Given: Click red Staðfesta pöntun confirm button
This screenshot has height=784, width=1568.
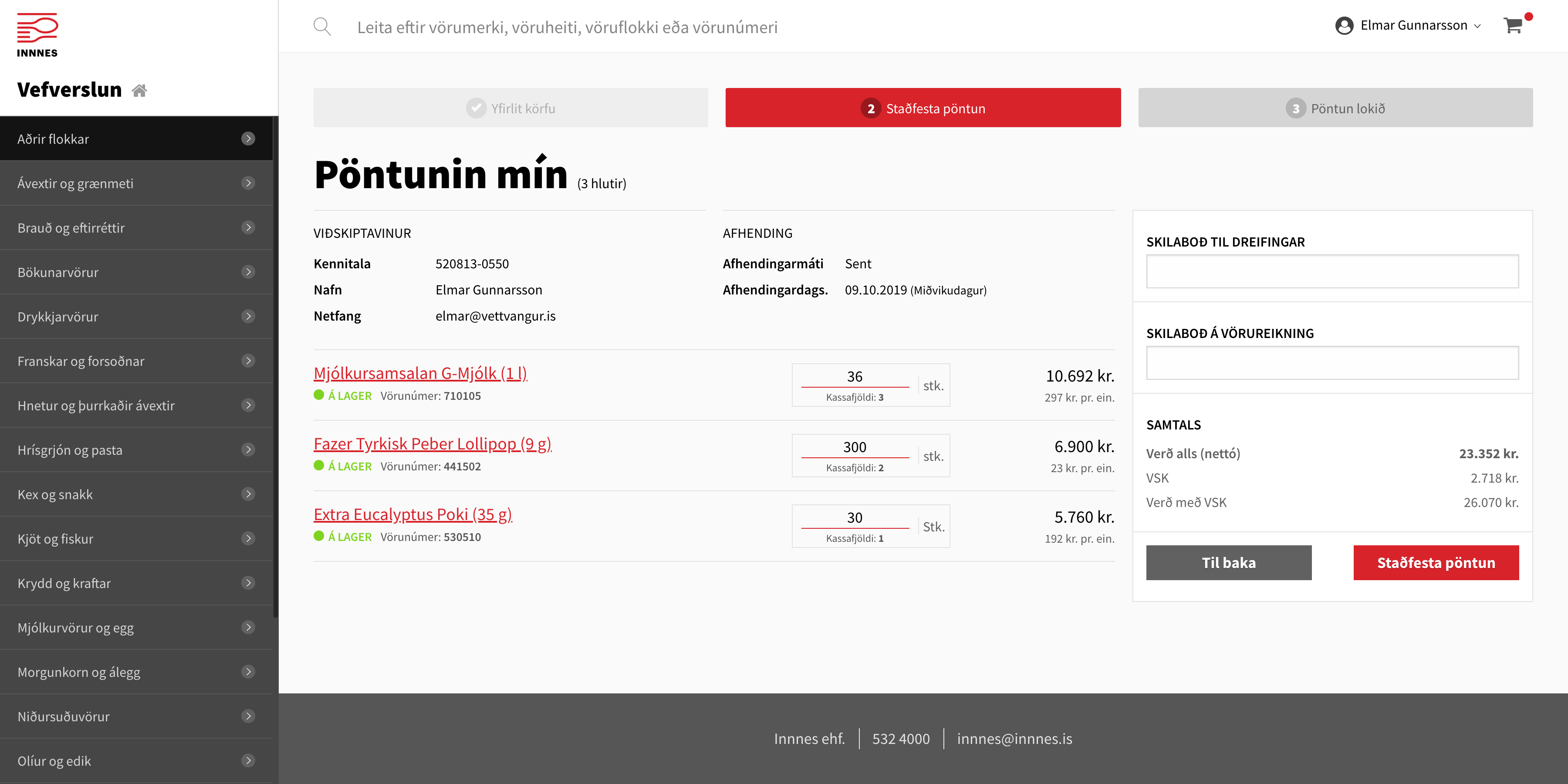Looking at the screenshot, I should pyautogui.click(x=1436, y=562).
